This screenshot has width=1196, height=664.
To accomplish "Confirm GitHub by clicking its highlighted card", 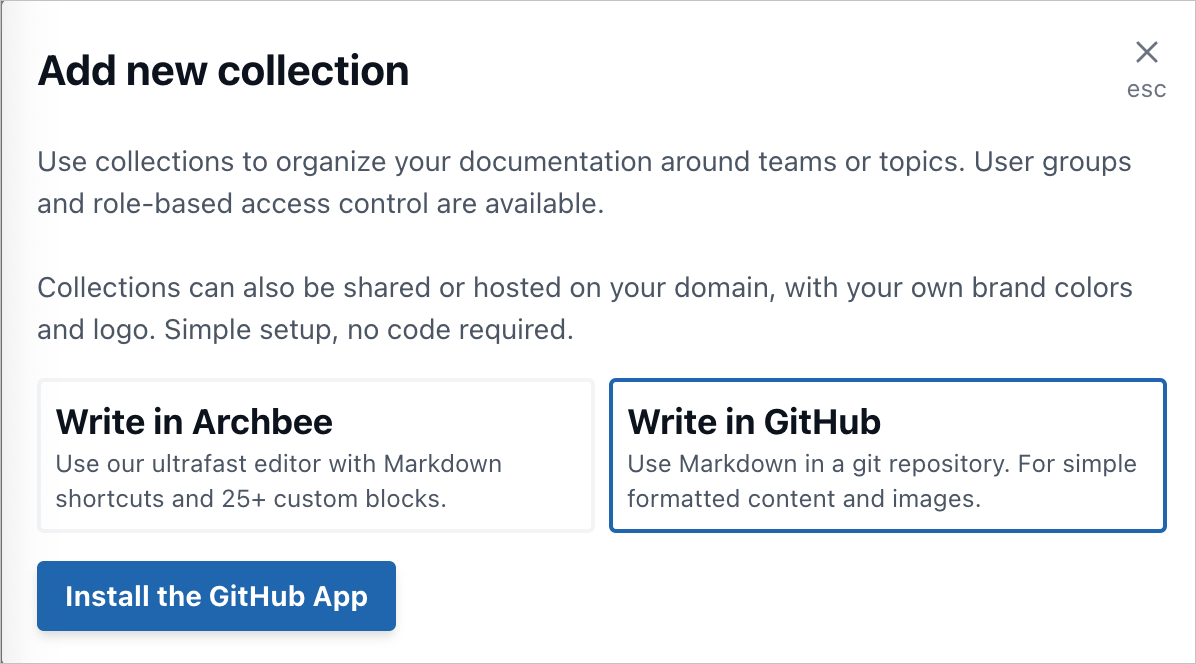I will [886, 455].
